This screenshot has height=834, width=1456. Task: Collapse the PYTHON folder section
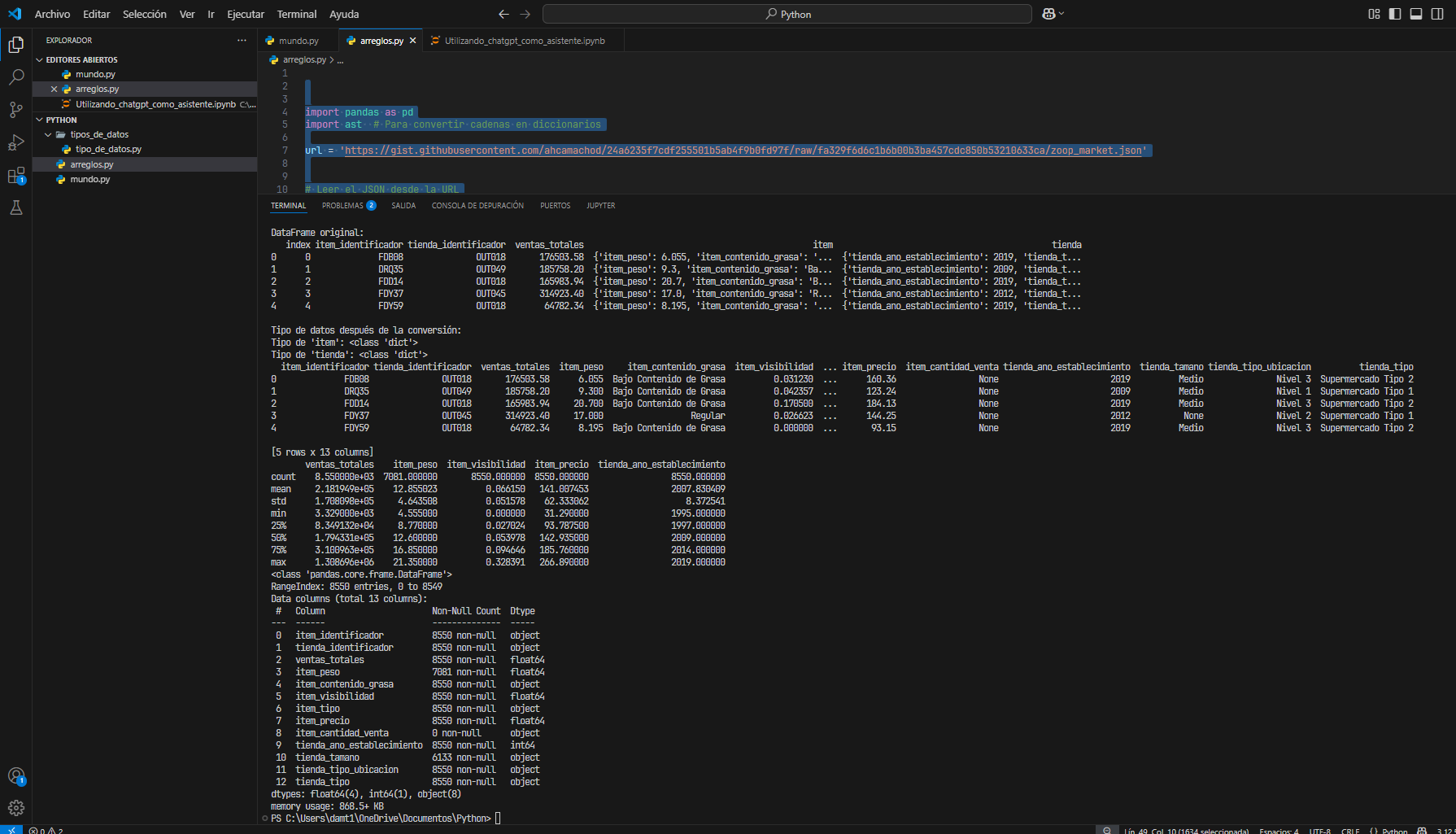click(39, 120)
